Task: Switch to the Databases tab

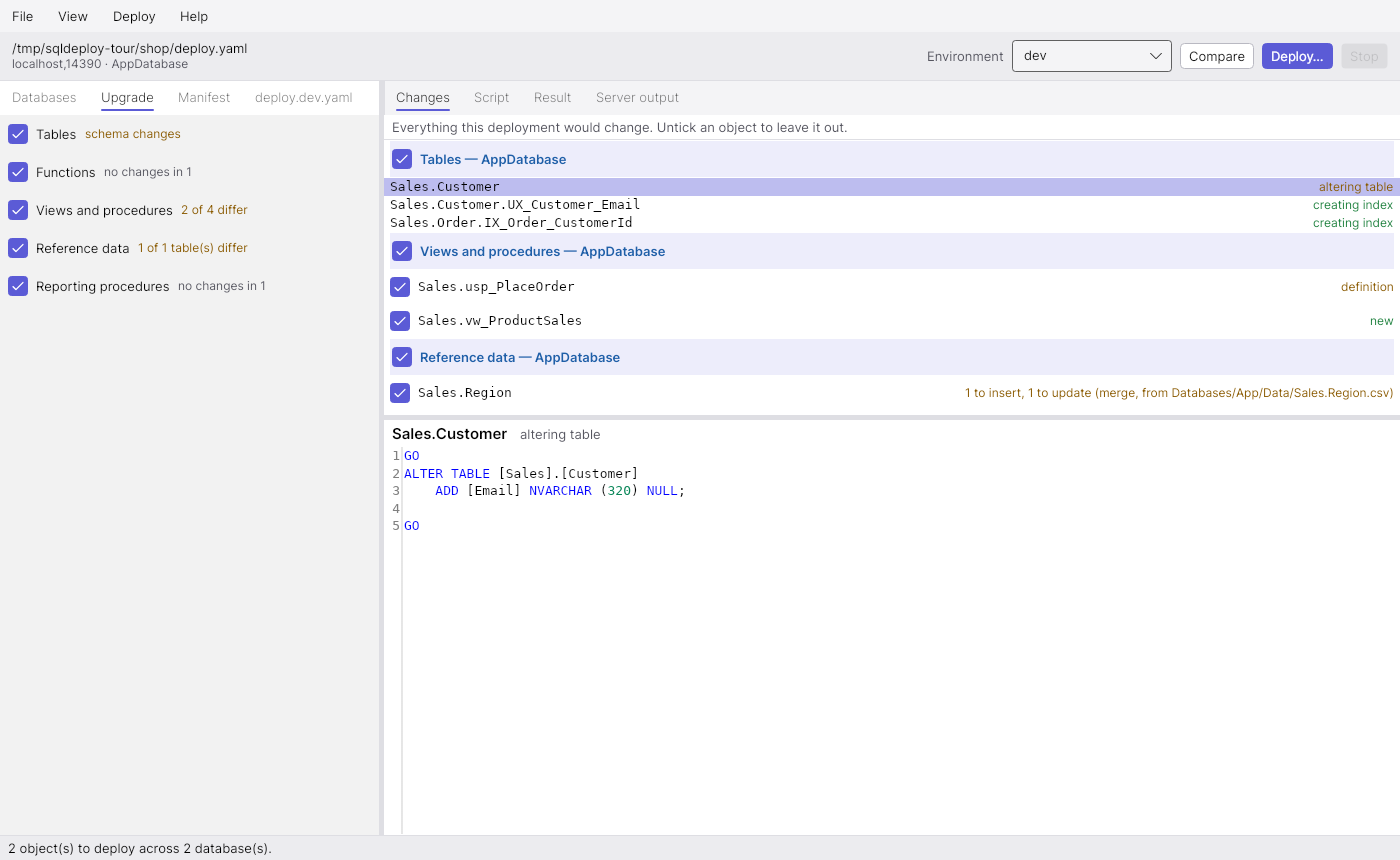Action: point(44,97)
